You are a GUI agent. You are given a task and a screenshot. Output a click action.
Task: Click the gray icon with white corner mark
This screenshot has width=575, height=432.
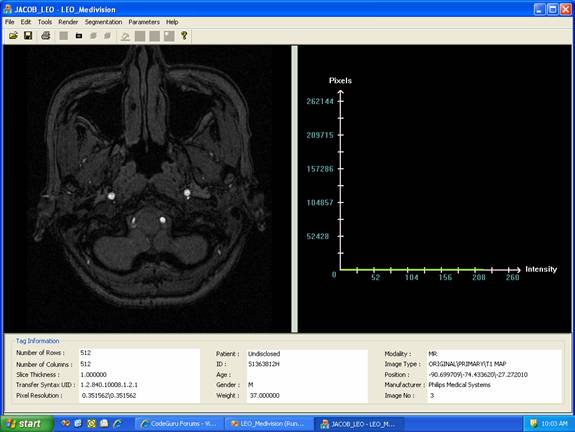(x=169, y=36)
